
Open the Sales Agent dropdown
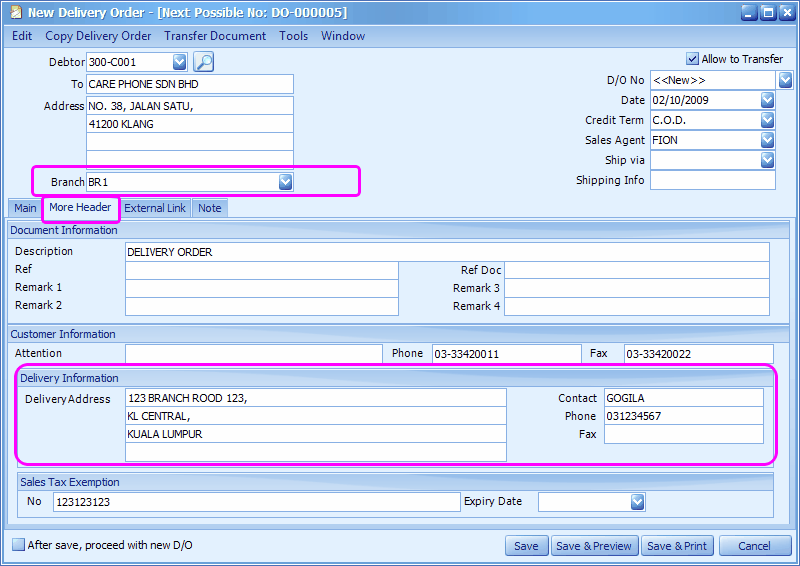pos(767,140)
